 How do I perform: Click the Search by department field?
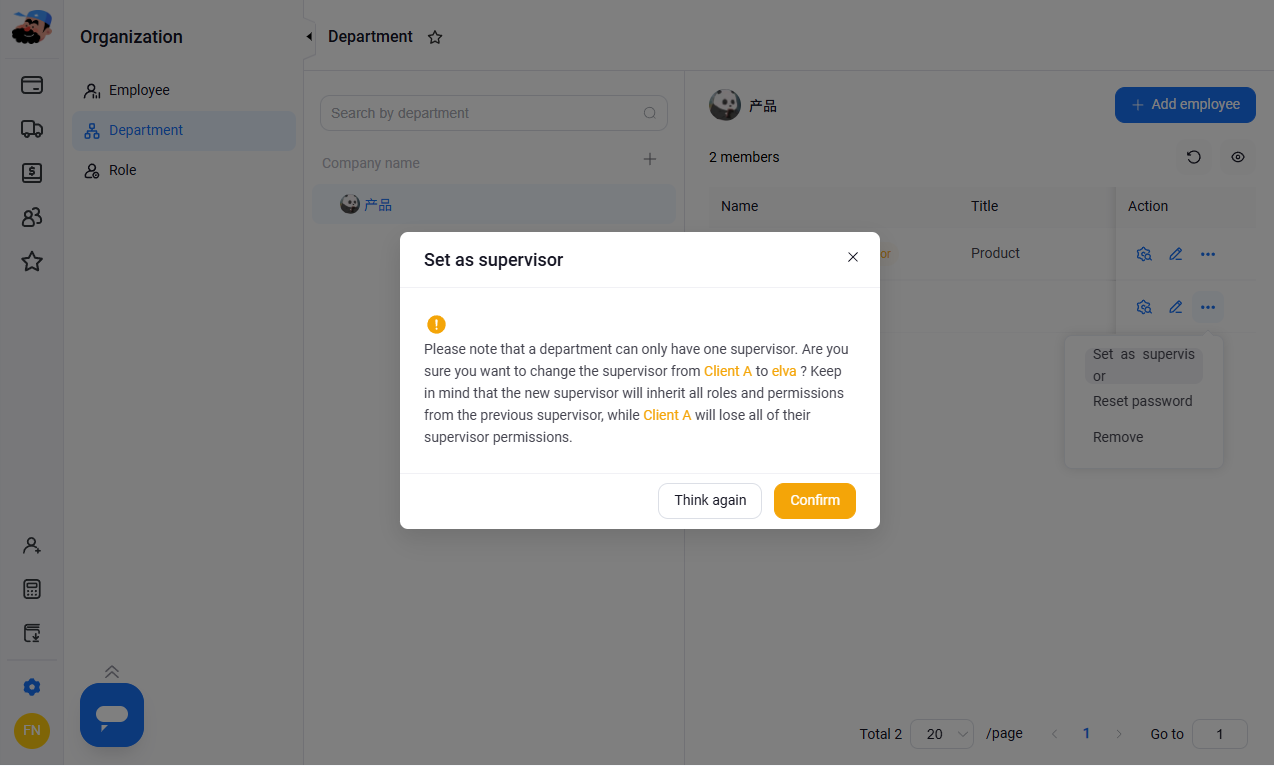[x=494, y=113]
